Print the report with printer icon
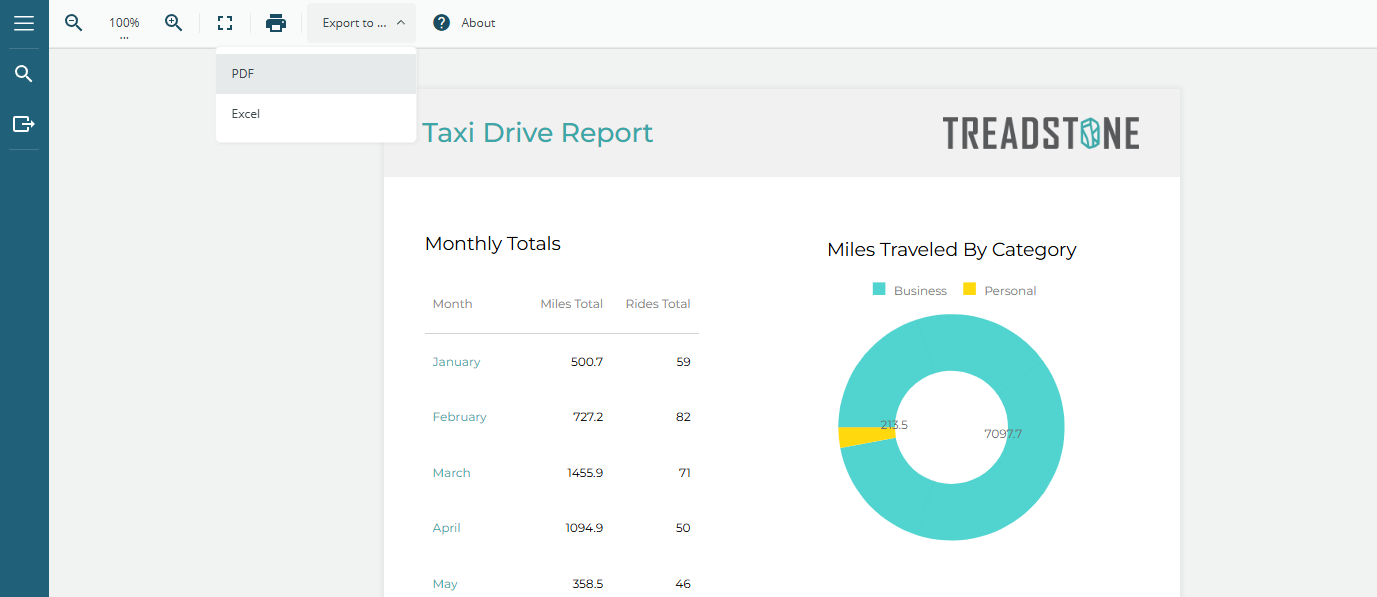The width and height of the screenshot is (1377, 597). (x=276, y=23)
